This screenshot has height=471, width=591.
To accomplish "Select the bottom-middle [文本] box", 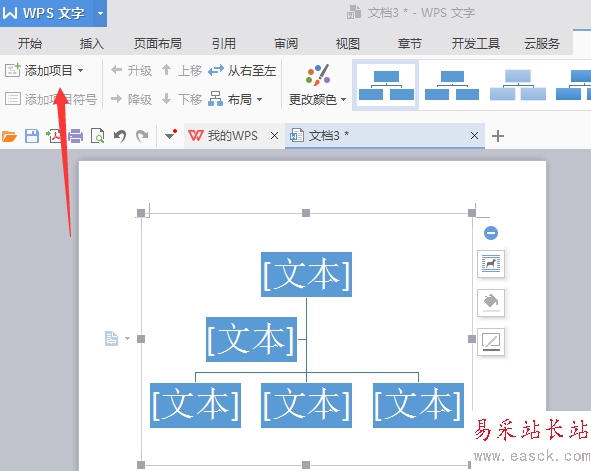I will [x=306, y=405].
